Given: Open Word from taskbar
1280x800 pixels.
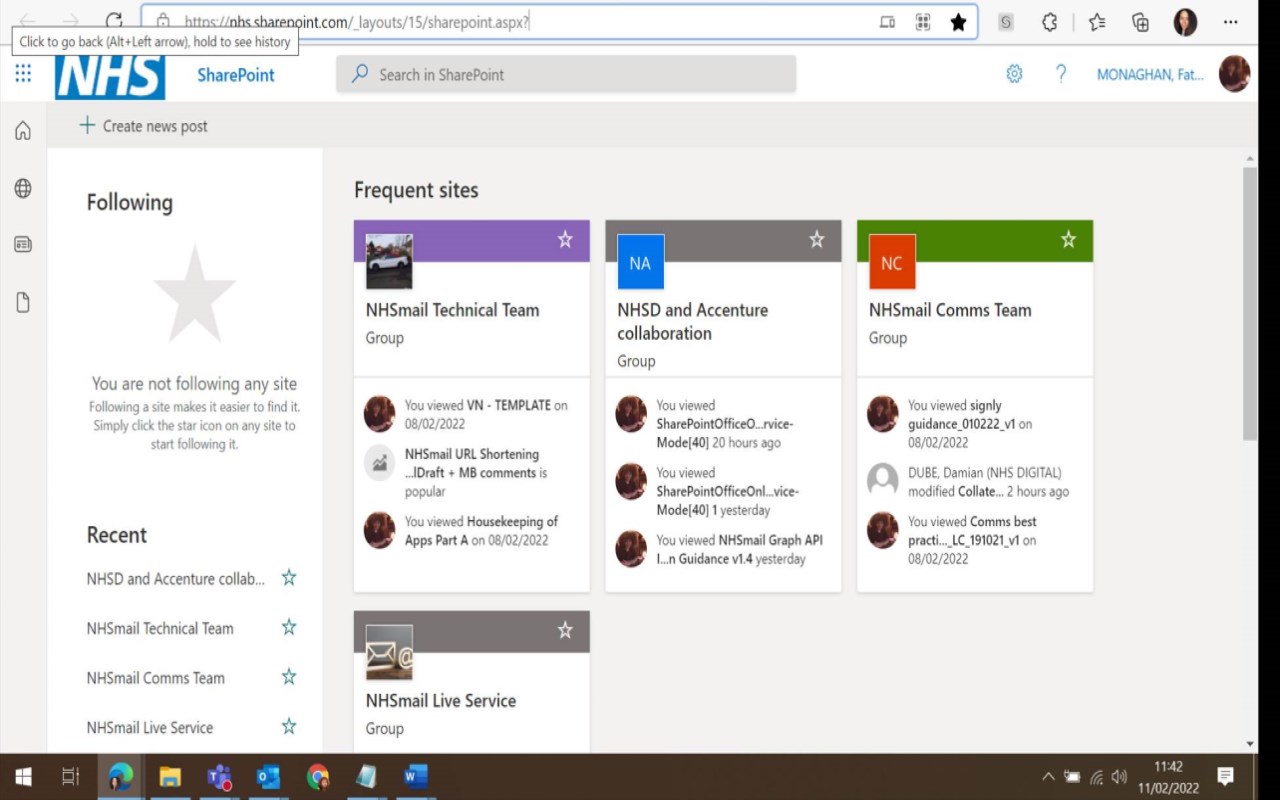Looking at the screenshot, I should (x=416, y=777).
